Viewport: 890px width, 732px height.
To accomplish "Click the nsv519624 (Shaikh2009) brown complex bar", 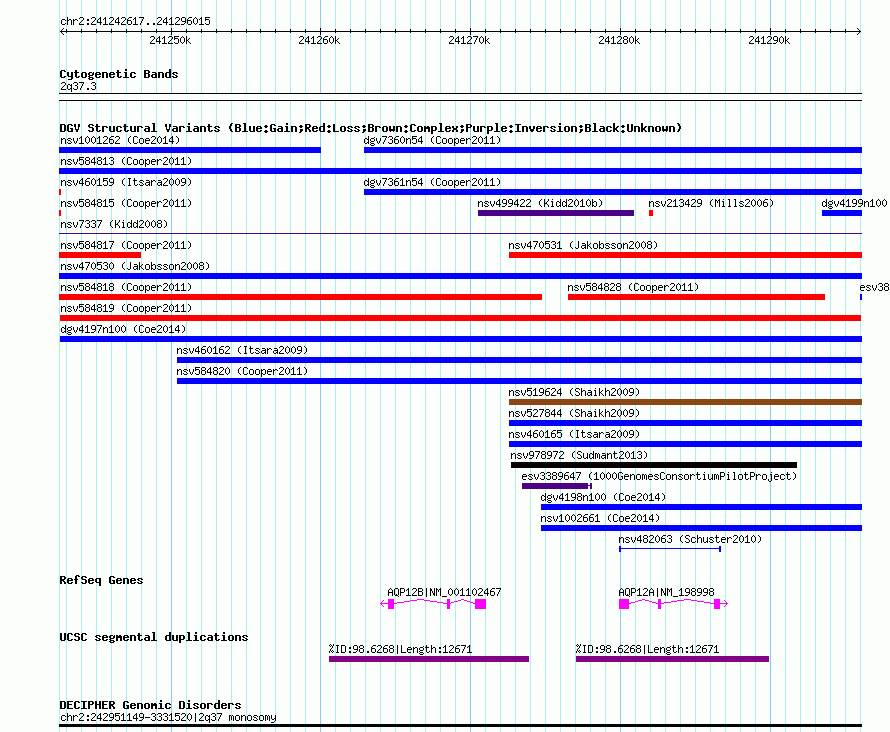I will (685, 402).
